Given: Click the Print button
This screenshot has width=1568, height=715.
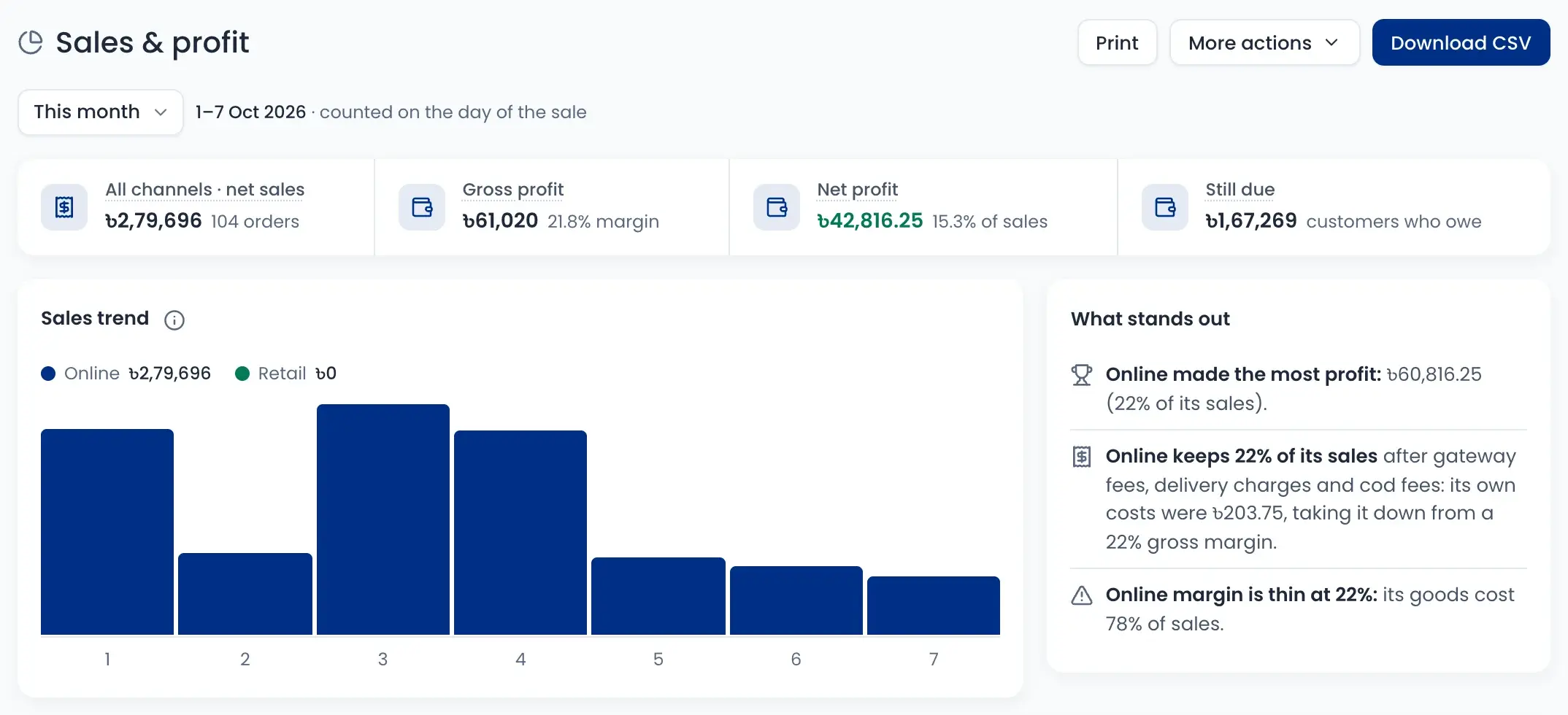Looking at the screenshot, I should 1117,43.
